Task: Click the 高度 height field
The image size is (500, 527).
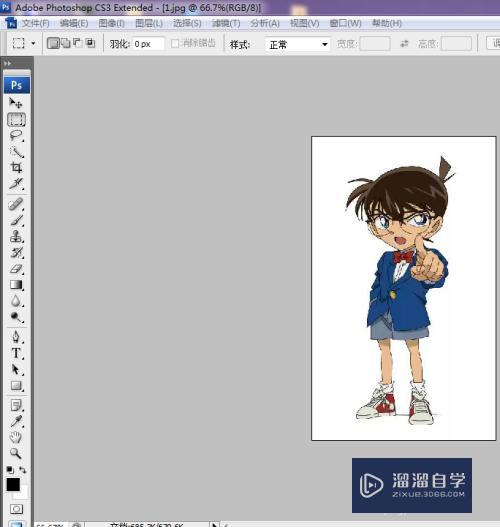Action: pos(456,44)
